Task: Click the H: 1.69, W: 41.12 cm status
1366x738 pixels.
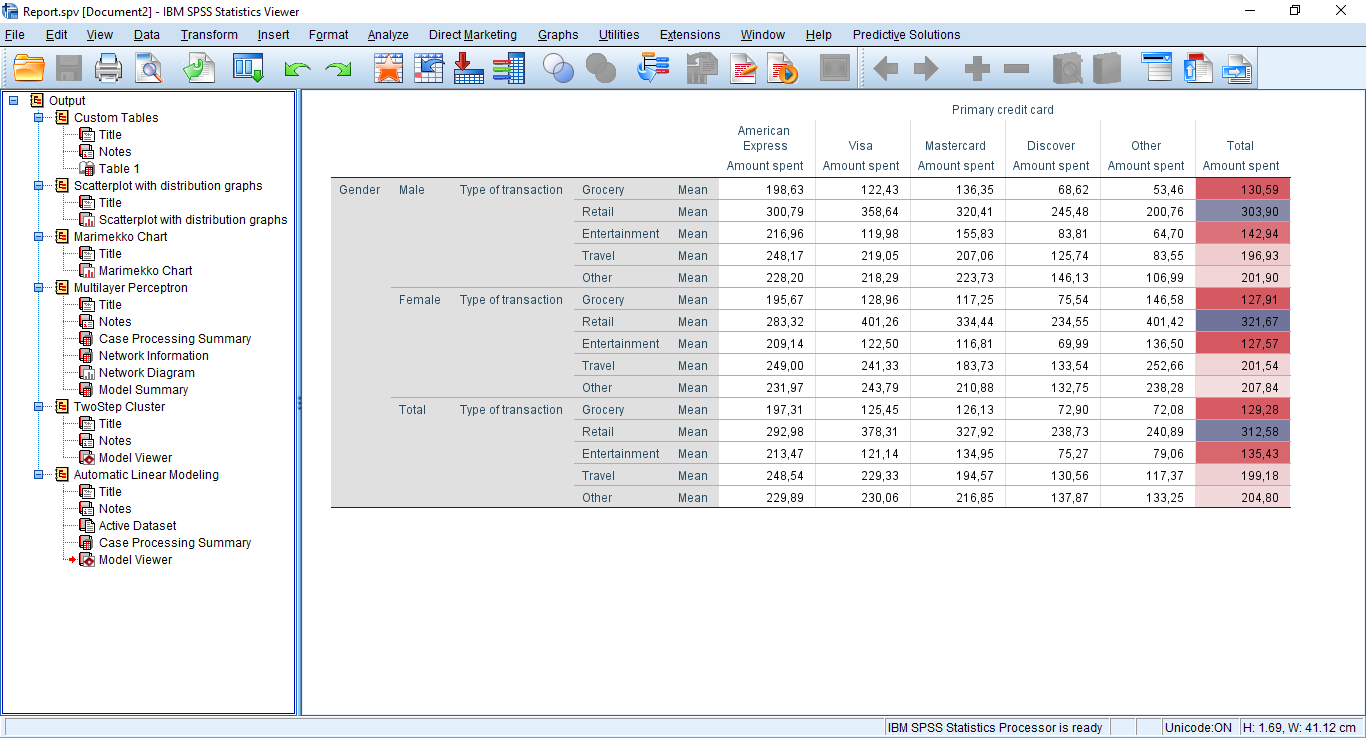Action: coord(1300,727)
